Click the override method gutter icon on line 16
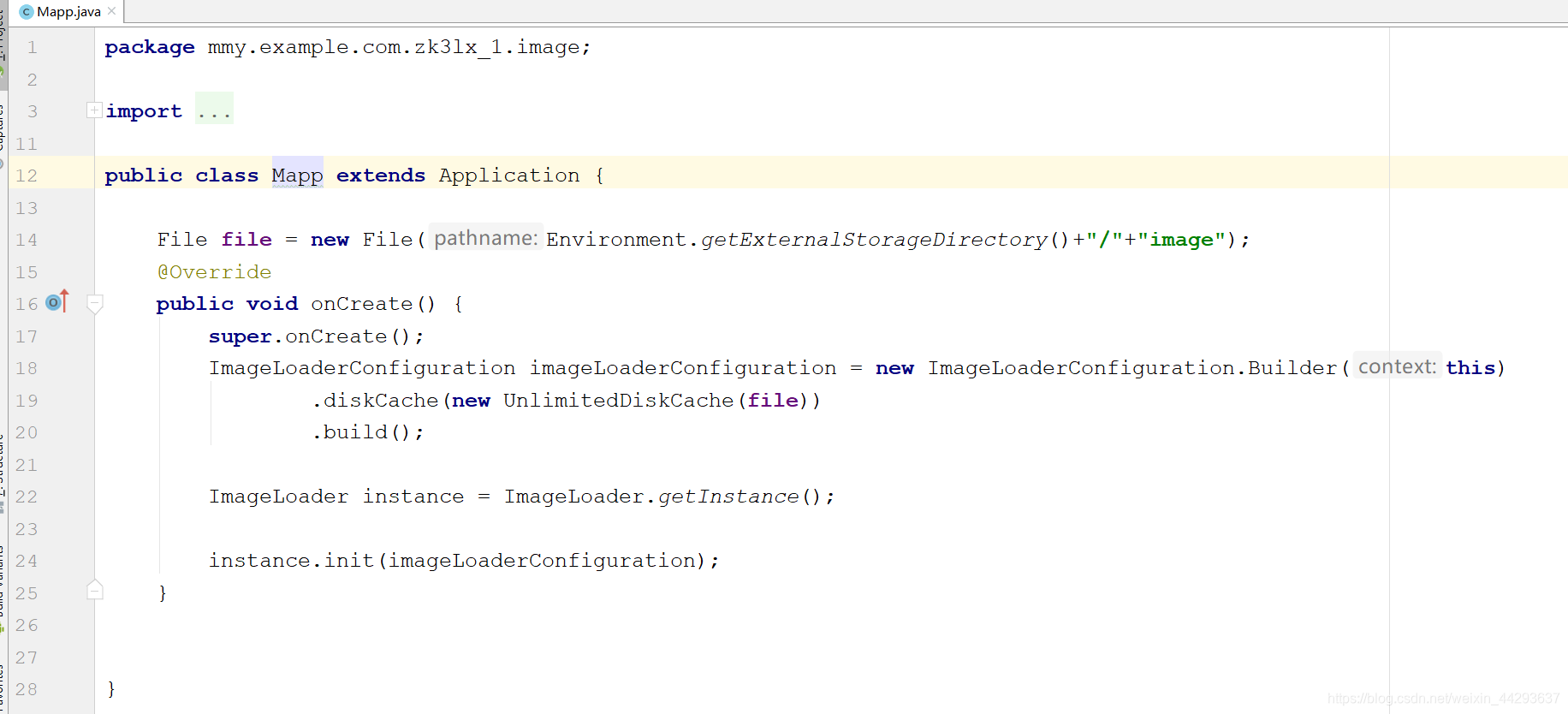 click(x=56, y=302)
